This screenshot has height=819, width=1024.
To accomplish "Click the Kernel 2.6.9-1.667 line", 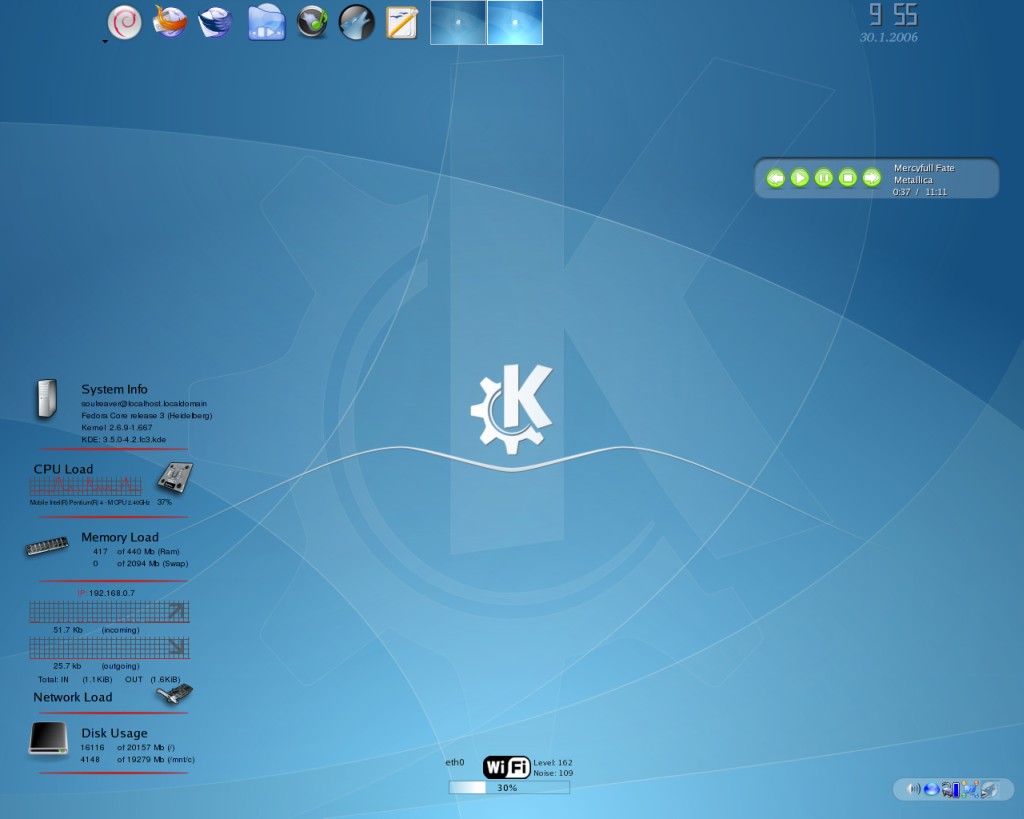I will pyautogui.click(x=116, y=427).
